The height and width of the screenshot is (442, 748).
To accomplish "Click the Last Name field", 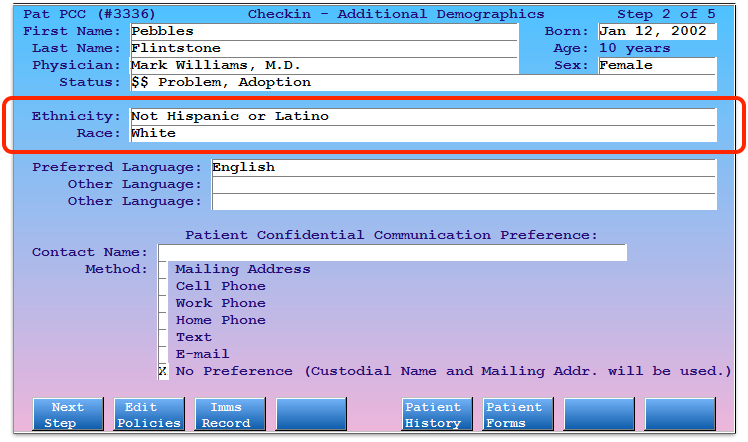I will [324, 49].
